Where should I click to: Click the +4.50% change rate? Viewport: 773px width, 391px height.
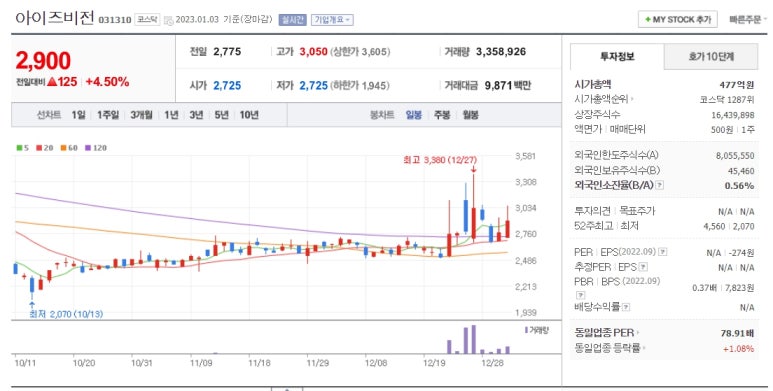107,82
